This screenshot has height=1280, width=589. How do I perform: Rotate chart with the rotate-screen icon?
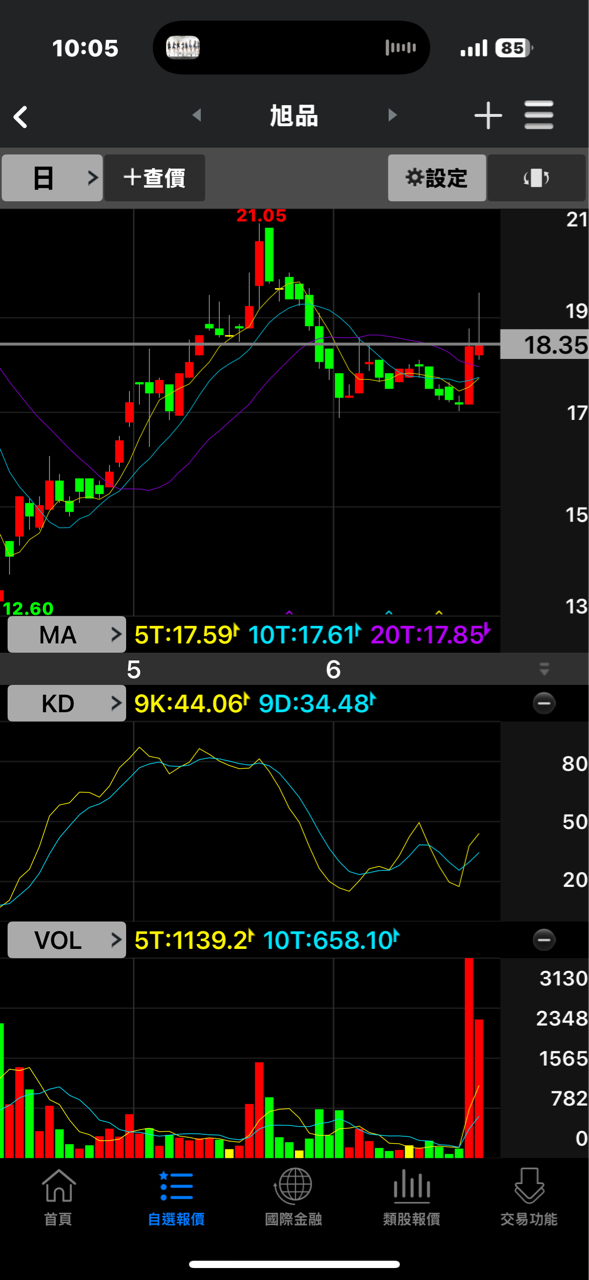[537, 178]
